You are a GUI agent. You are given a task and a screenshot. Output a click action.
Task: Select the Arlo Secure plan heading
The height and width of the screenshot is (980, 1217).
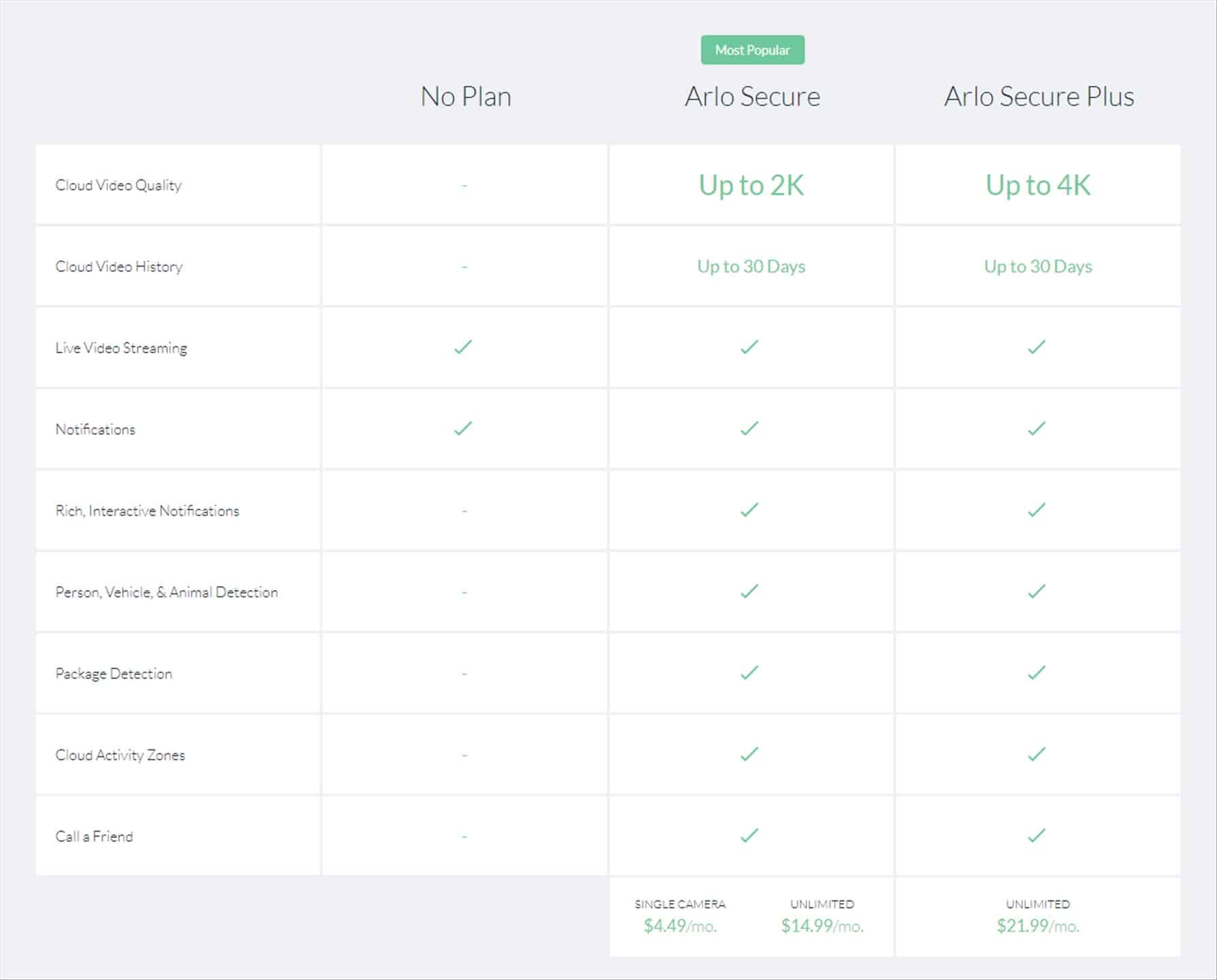(x=752, y=97)
